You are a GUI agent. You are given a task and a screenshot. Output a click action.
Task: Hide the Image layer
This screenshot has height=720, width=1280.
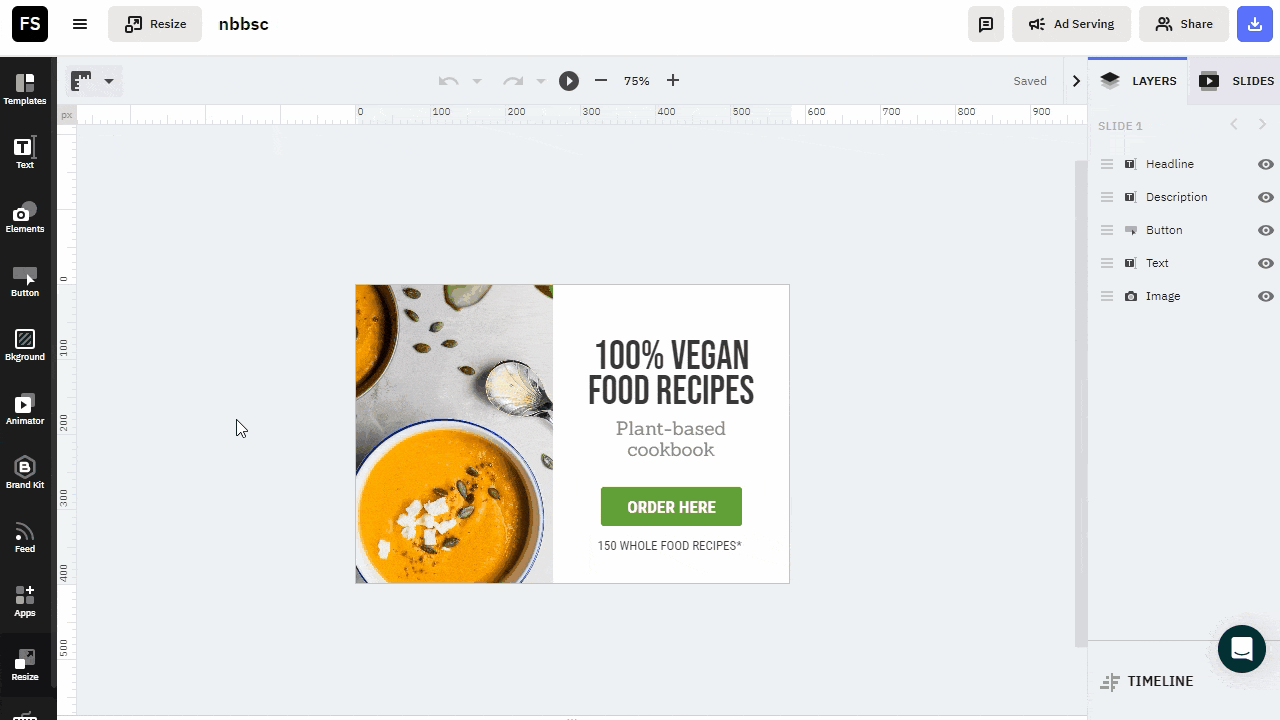[x=1265, y=296]
